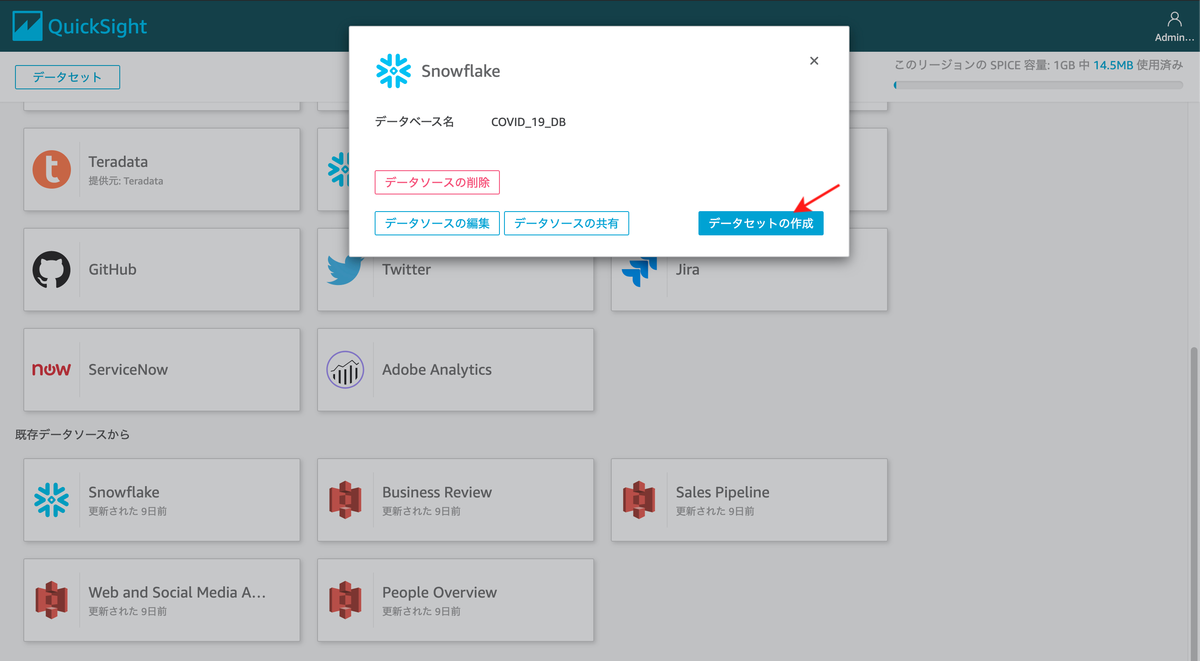This screenshot has height=661, width=1200.
Task: Click the ServiceNow logo icon
Action: click(52, 369)
